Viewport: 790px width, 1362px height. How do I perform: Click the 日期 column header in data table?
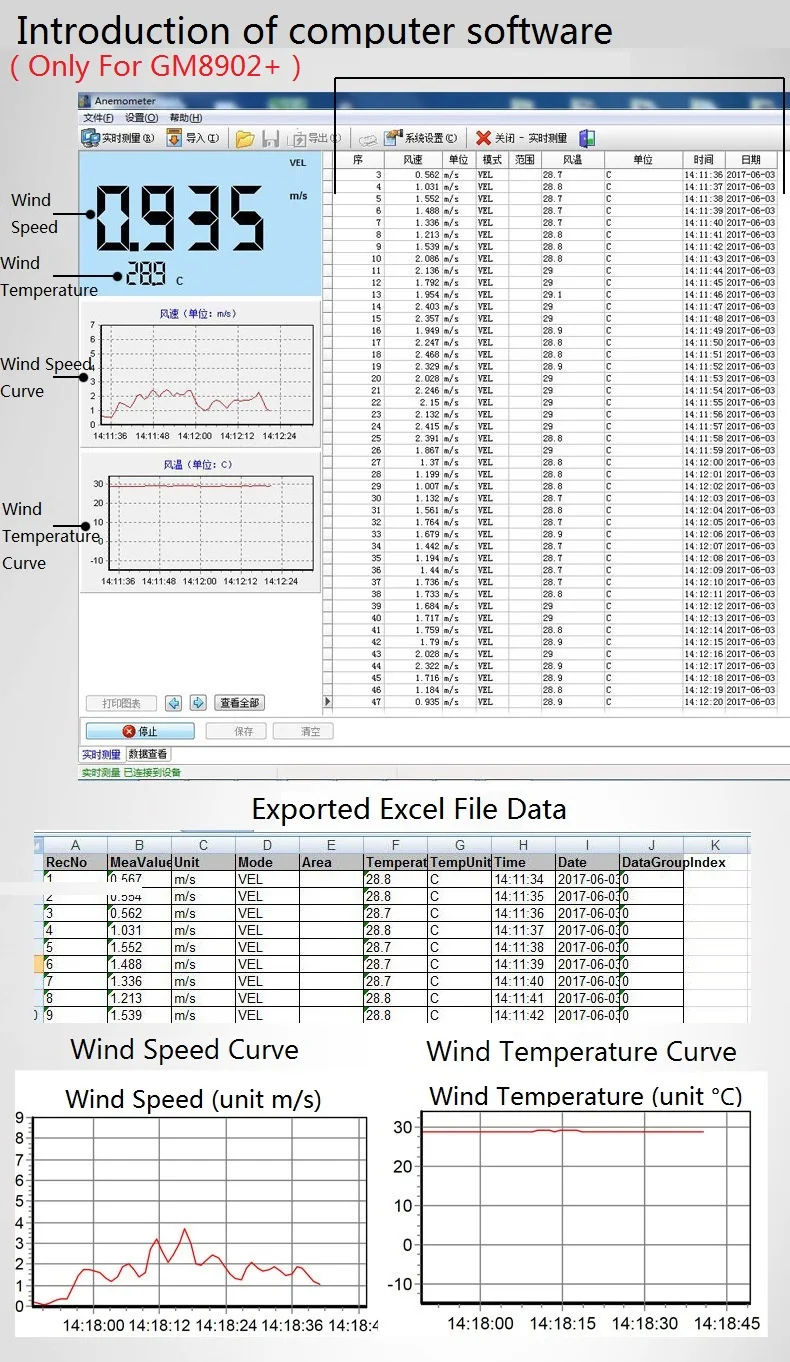[x=751, y=160]
